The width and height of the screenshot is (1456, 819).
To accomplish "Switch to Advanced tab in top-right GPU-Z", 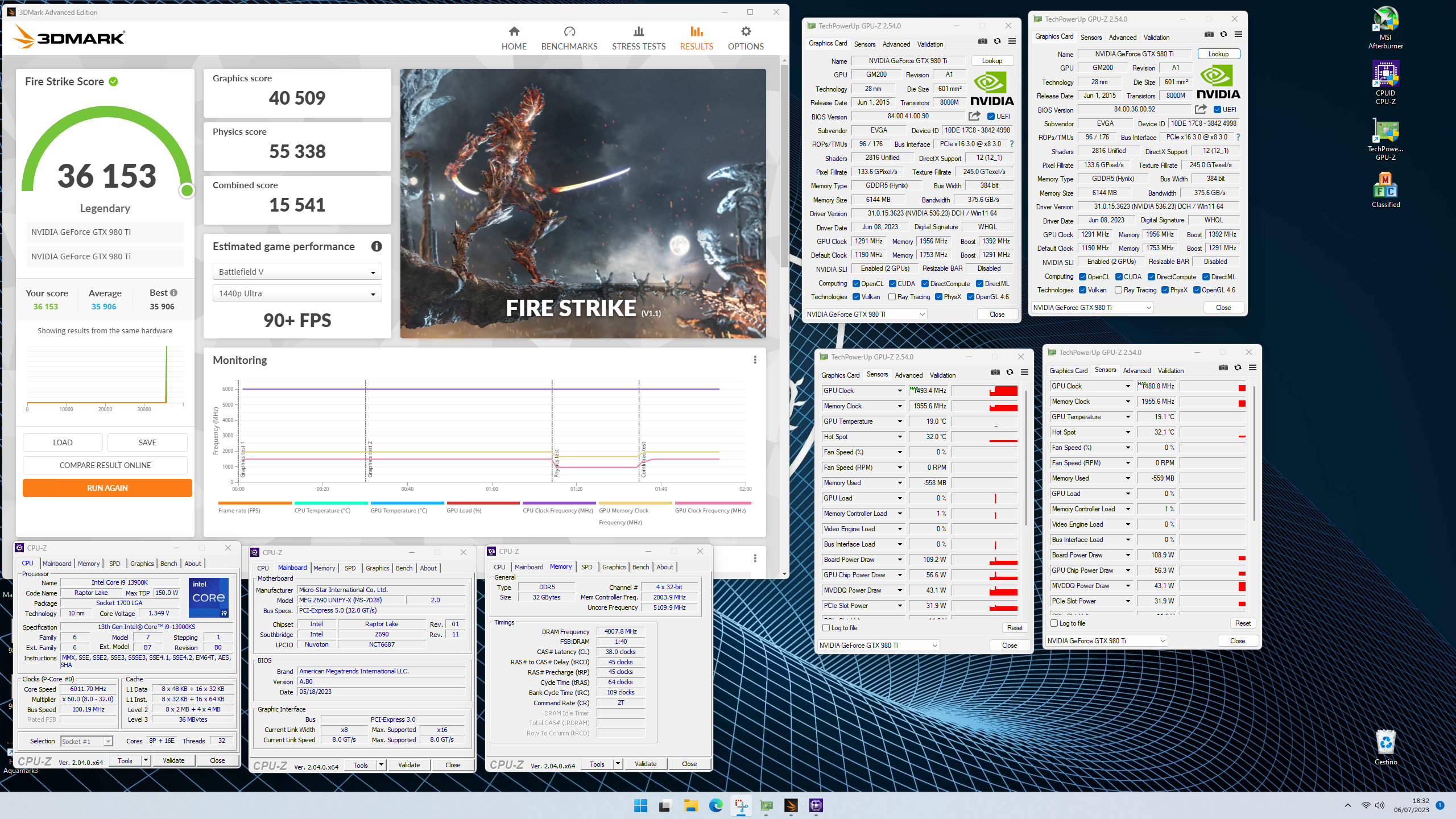I will 1123,38.
